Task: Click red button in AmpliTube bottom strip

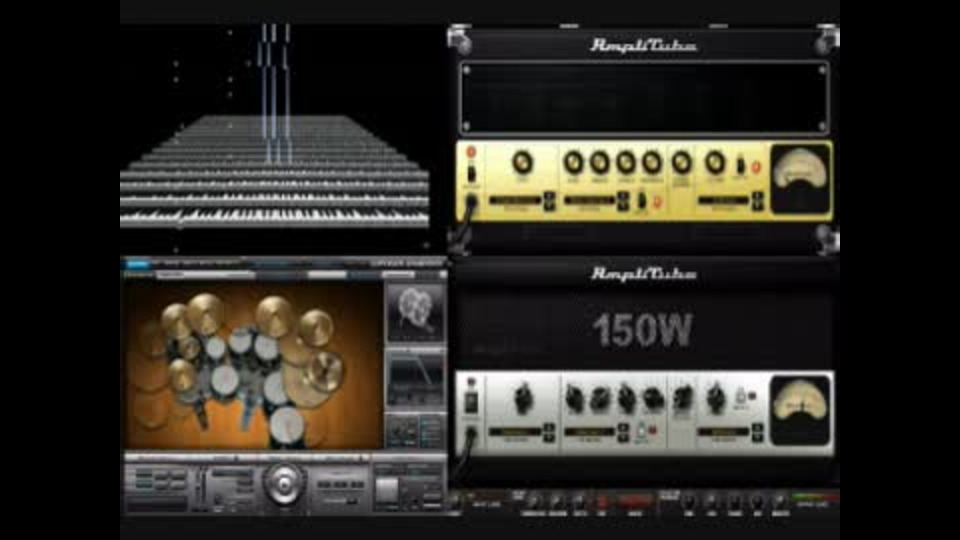Action: [x=602, y=503]
